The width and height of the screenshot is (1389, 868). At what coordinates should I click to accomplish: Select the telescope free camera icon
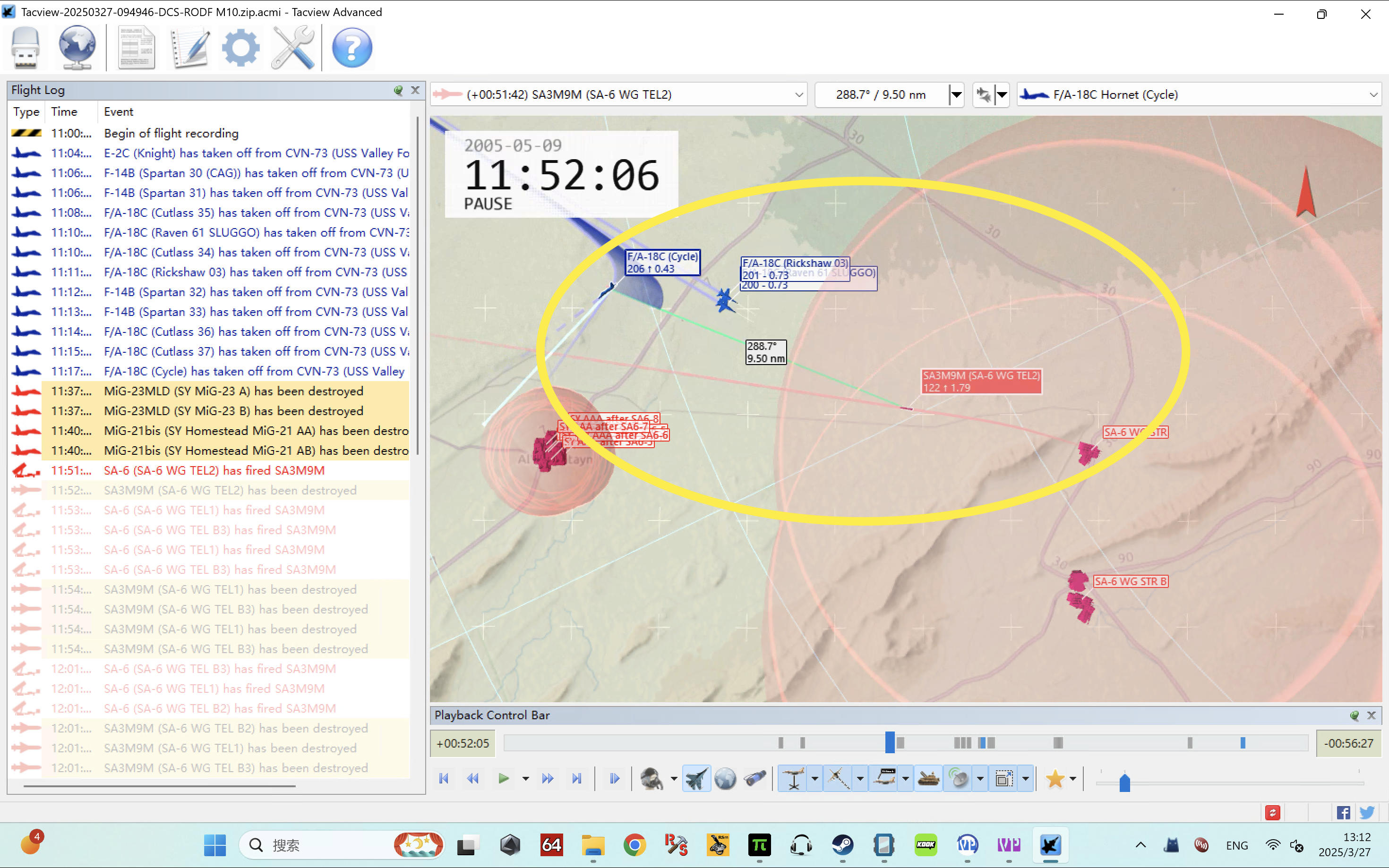(x=755, y=778)
